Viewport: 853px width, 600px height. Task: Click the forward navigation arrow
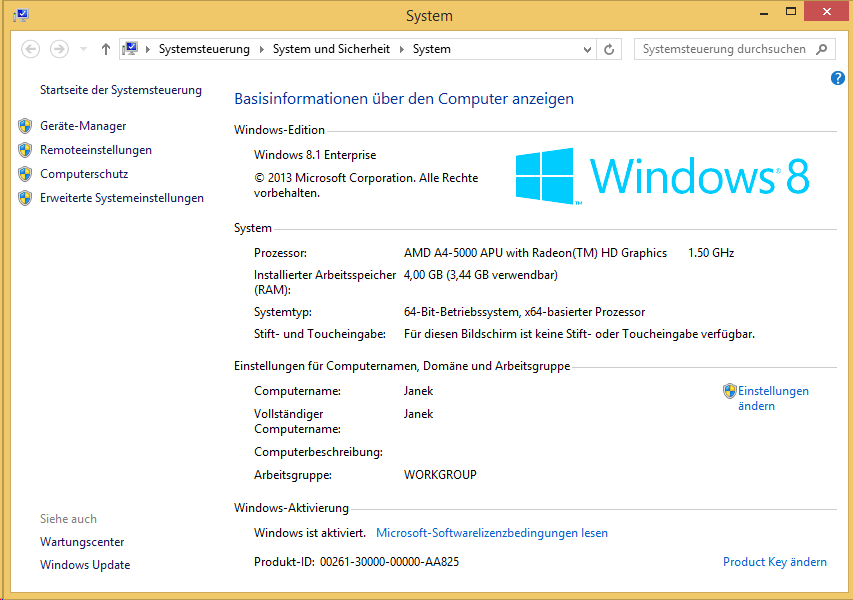click(x=59, y=49)
